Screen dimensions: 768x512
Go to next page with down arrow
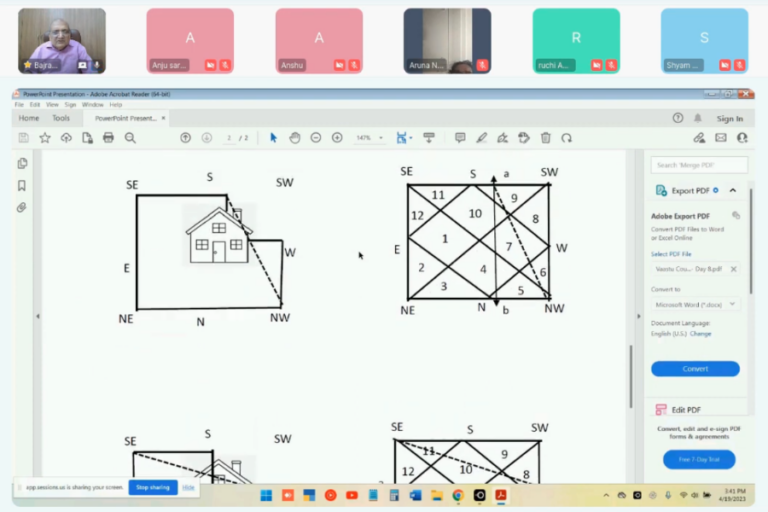(207, 138)
